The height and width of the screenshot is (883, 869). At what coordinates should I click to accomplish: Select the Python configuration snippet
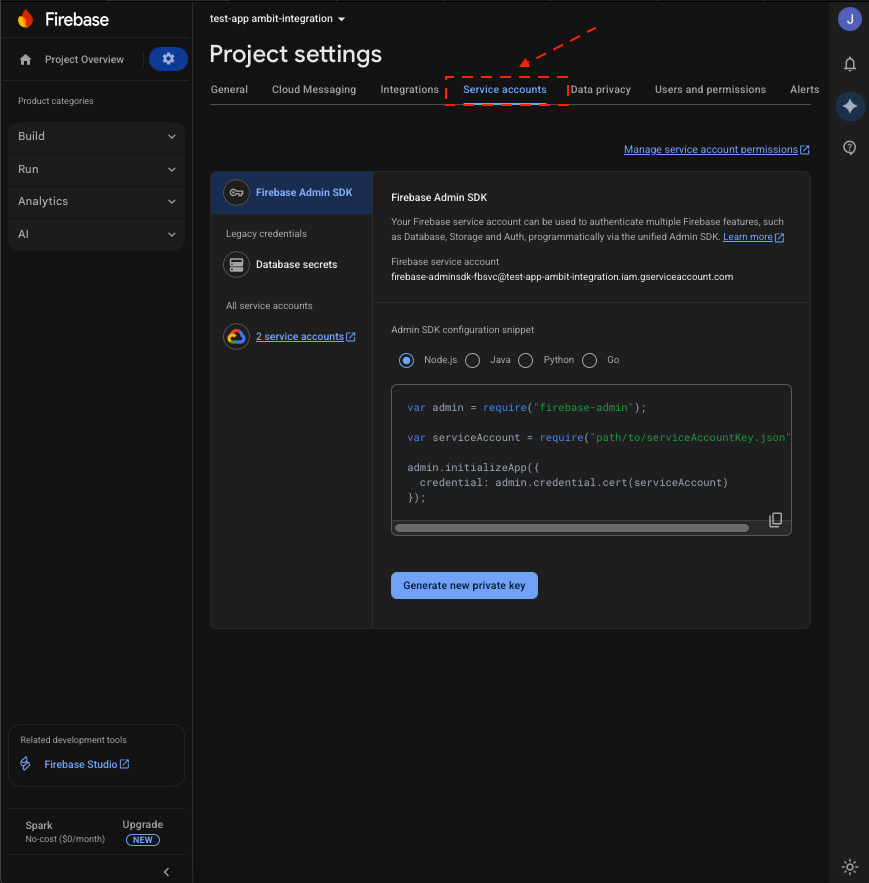click(x=526, y=360)
